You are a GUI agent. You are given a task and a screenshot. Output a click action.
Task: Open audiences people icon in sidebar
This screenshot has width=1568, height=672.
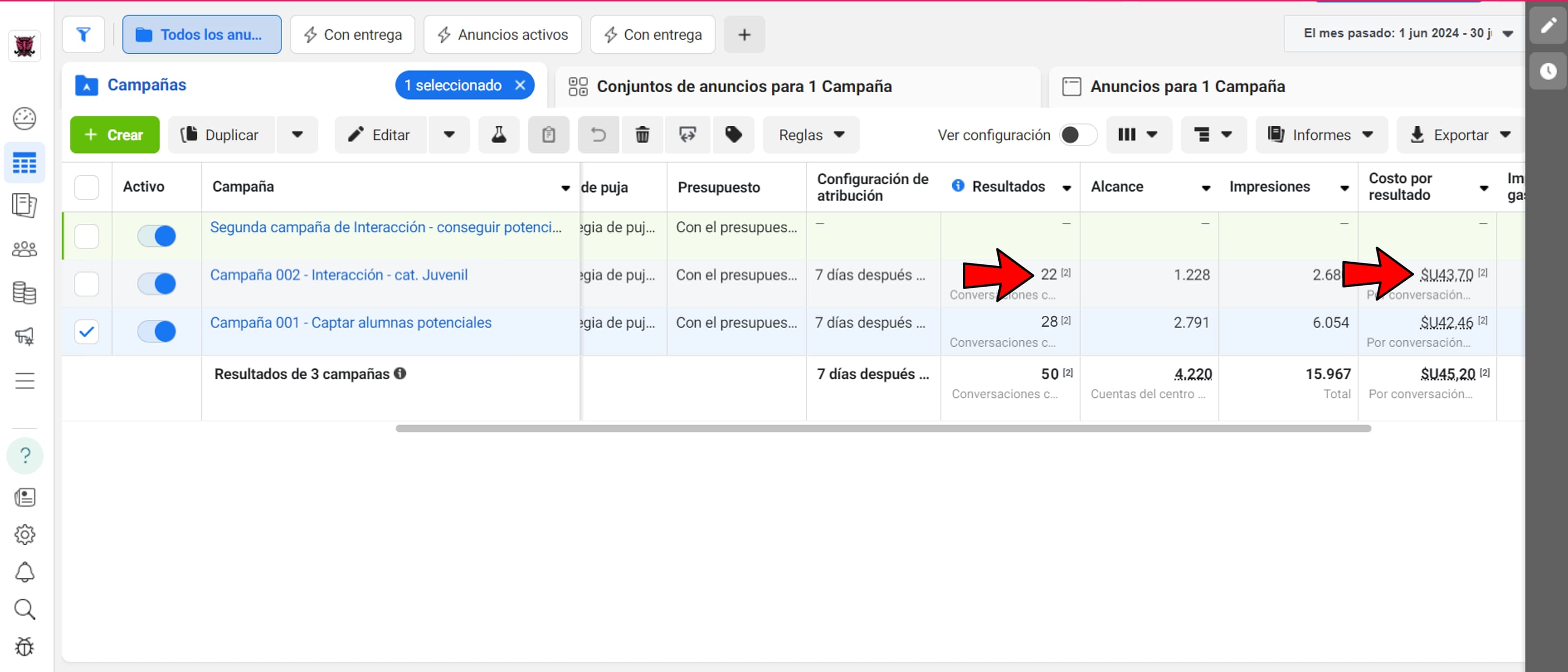tap(24, 249)
